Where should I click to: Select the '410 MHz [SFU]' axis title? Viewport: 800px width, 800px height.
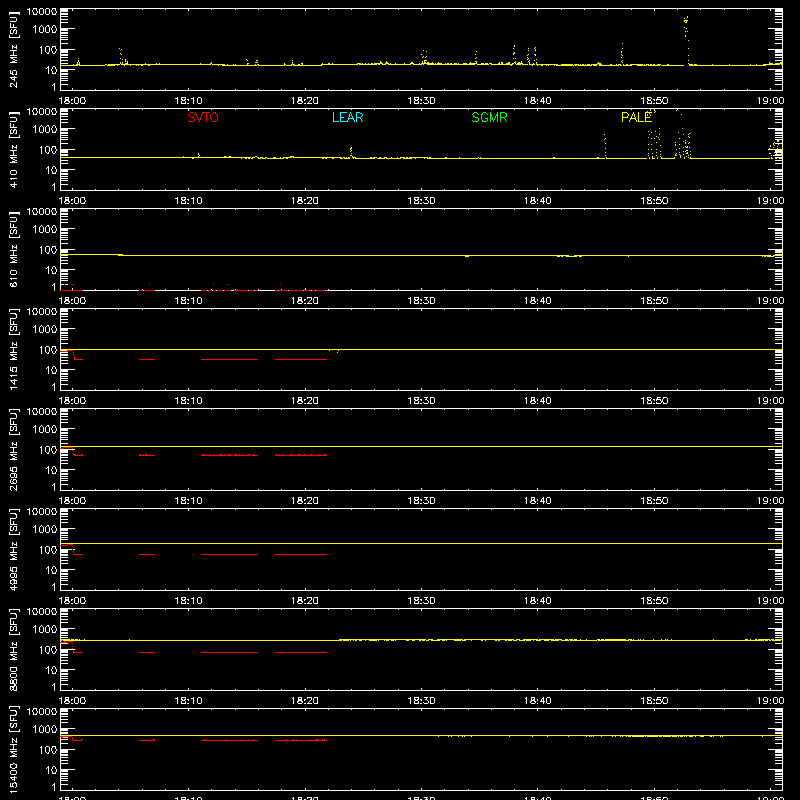[14, 150]
